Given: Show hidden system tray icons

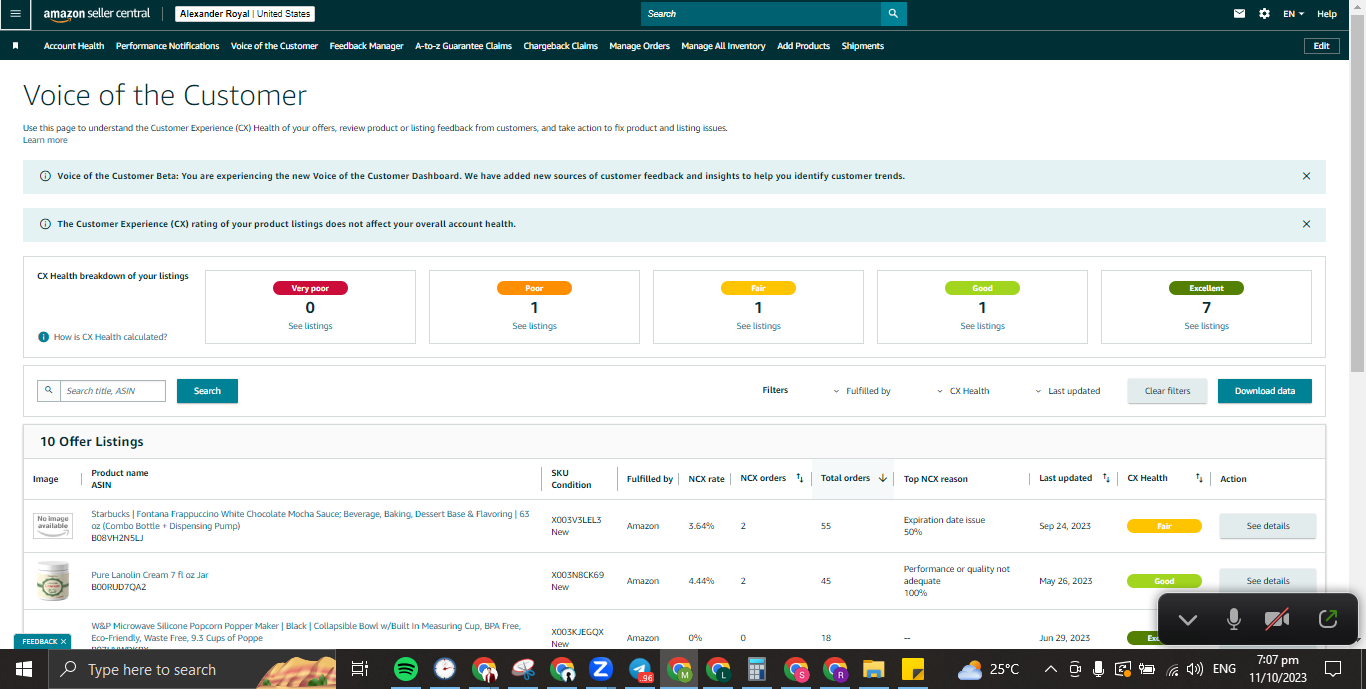Looking at the screenshot, I should [x=1050, y=669].
